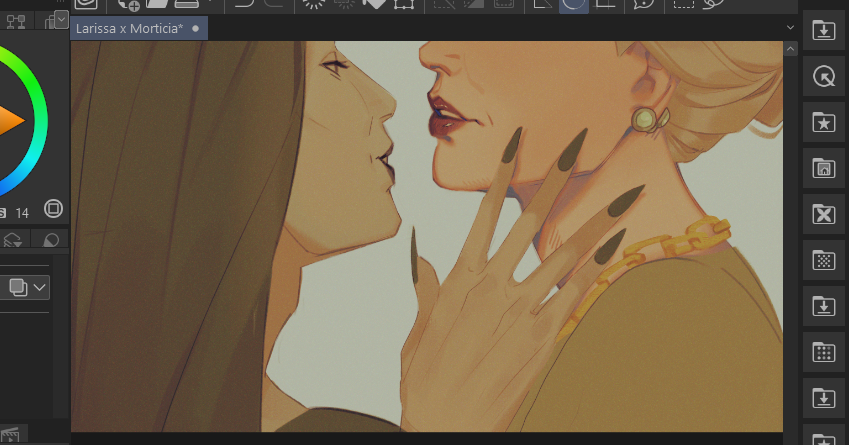Image resolution: width=849 pixels, height=445 pixels.
Task: Toggle snap to grid icon
Action: click(x=606, y=4)
